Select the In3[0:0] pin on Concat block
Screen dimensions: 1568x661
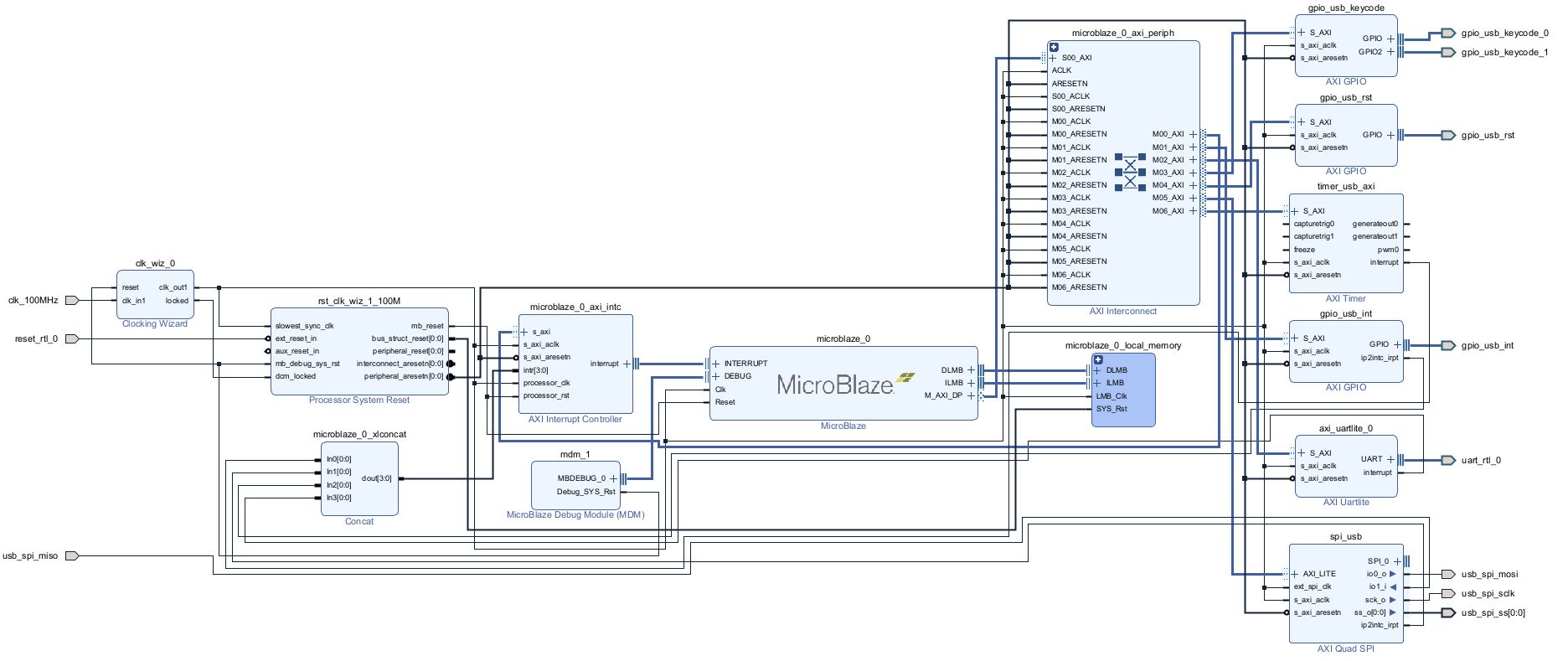click(x=338, y=498)
